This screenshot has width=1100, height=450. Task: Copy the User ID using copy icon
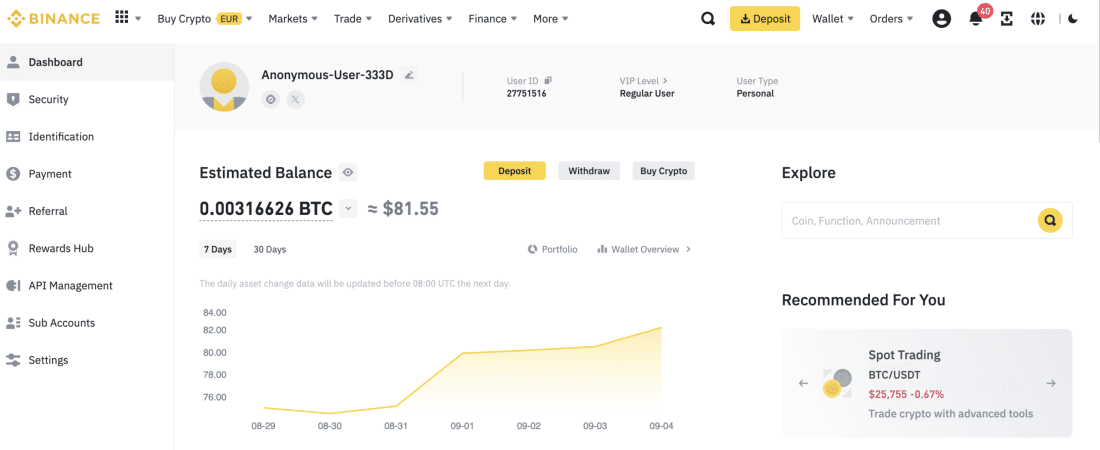pos(548,81)
